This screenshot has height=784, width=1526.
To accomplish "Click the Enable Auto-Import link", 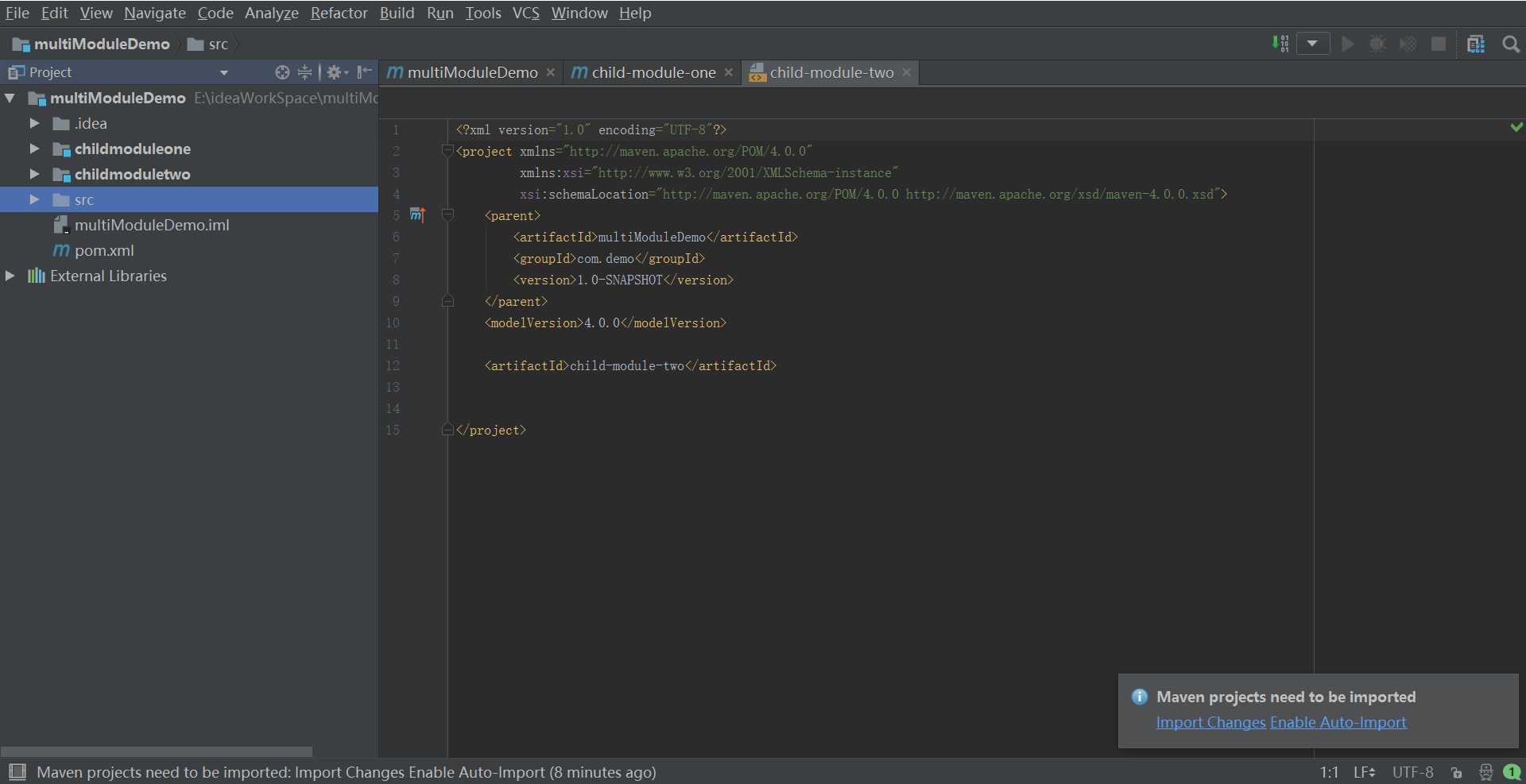I will click(1338, 722).
